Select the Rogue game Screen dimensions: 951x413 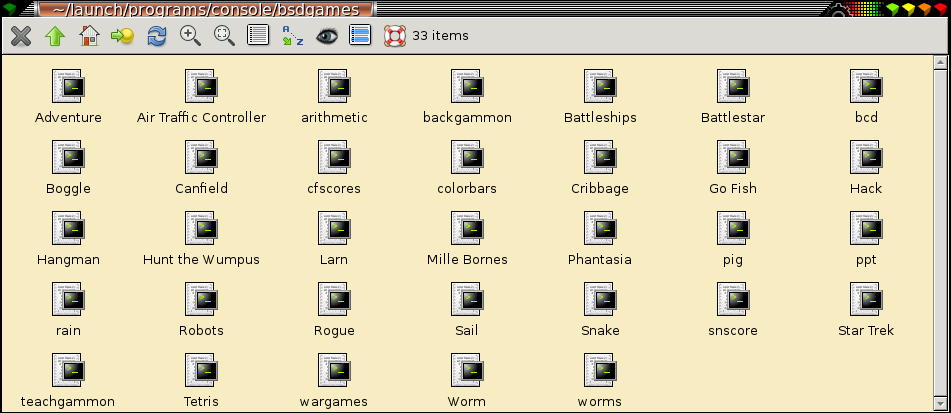click(334, 310)
